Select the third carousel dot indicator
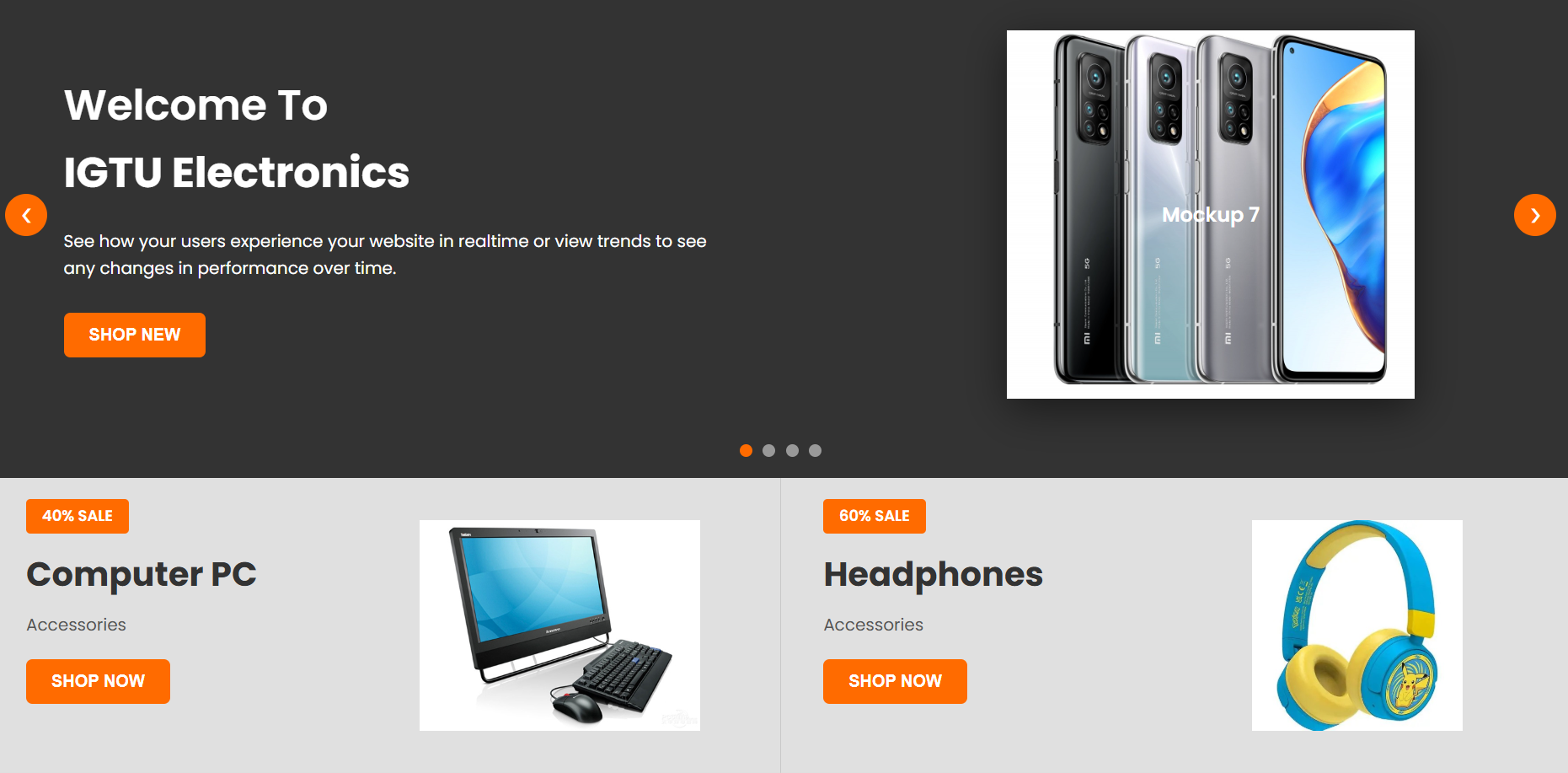The image size is (1568, 773). tap(792, 450)
